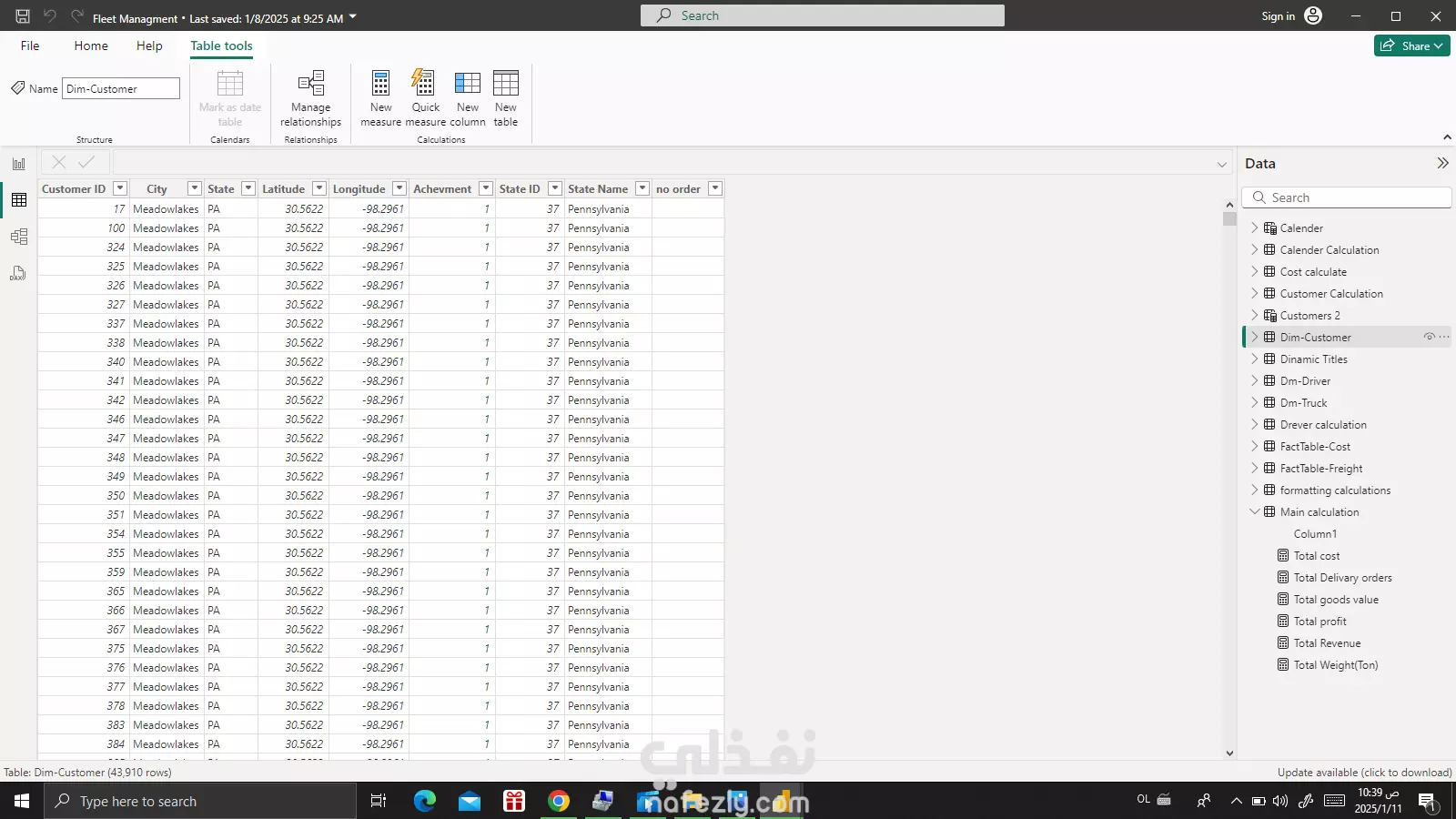Click the Save icon in title bar
The image size is (1456, 819).
click(23, 16)
